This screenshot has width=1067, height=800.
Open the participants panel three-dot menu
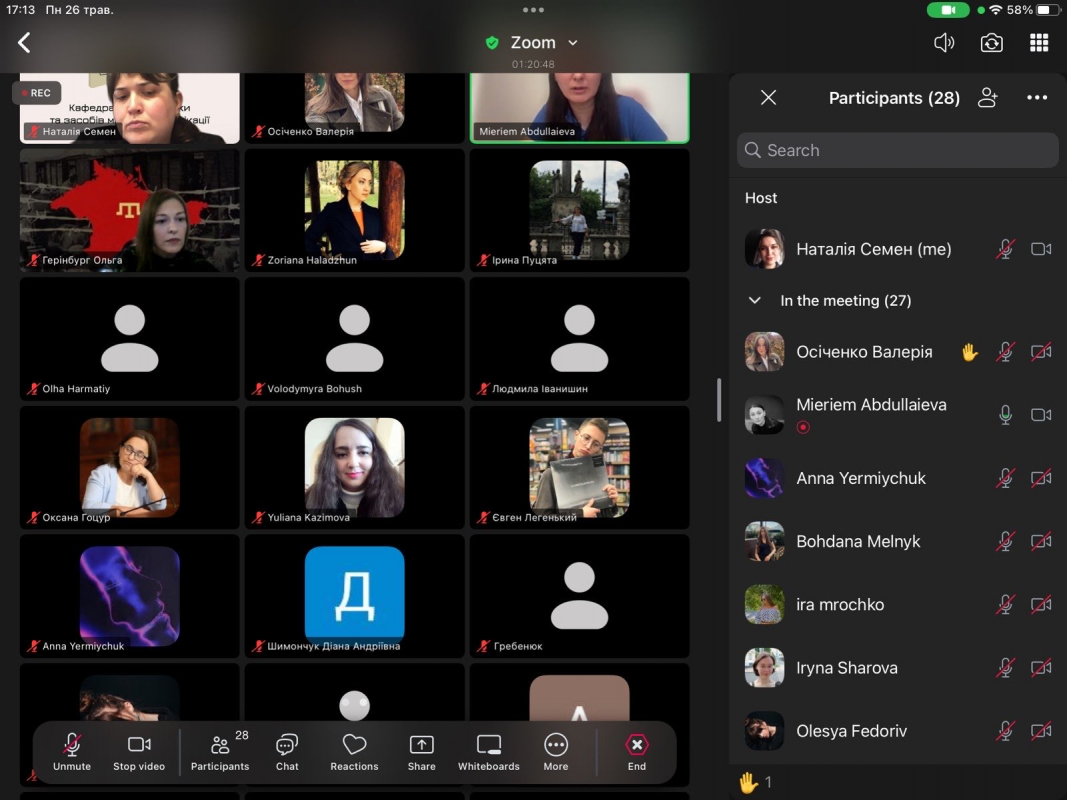coord(1037,98)
